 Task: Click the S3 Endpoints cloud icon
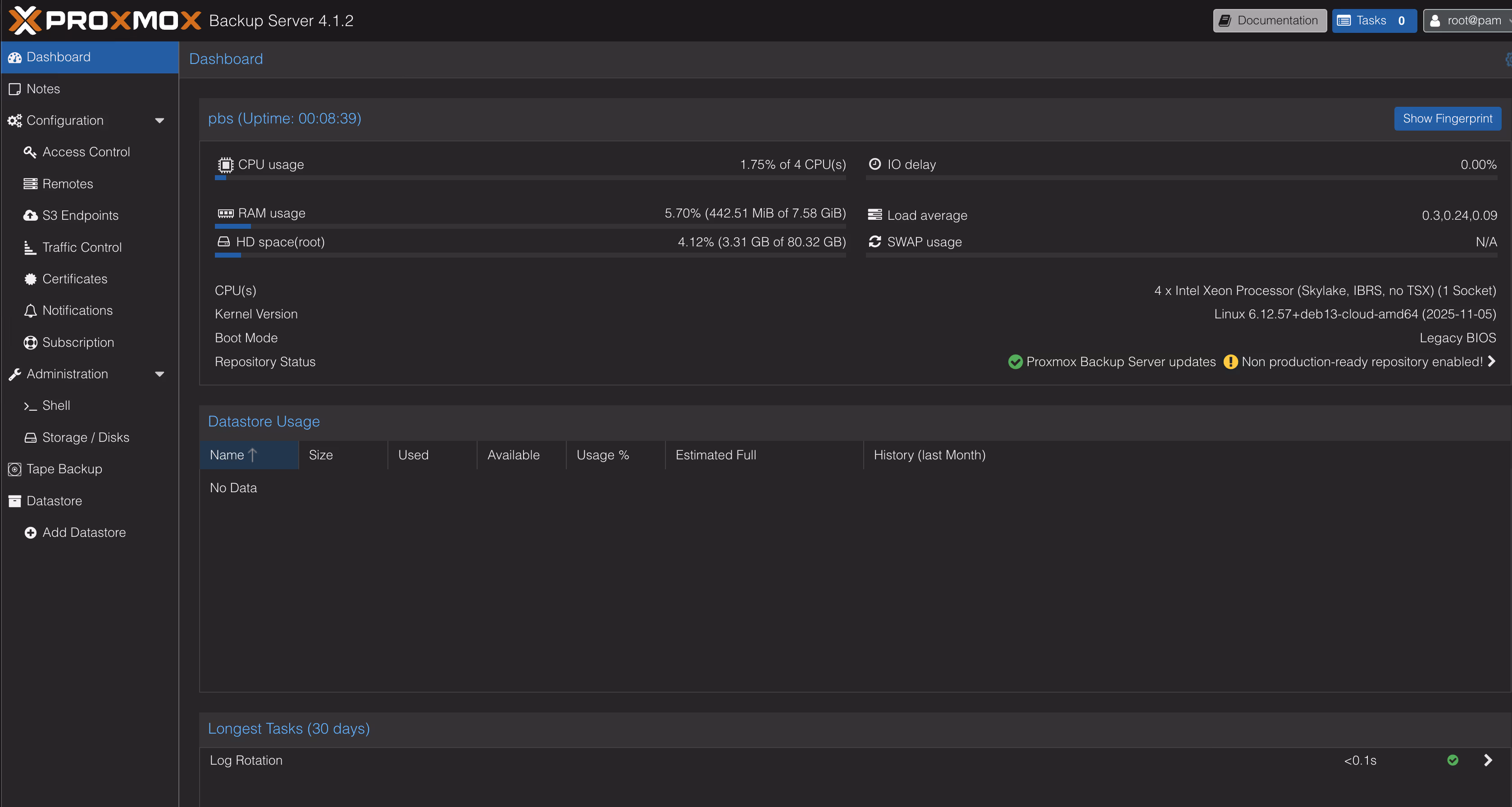click(x=30, y=215)
